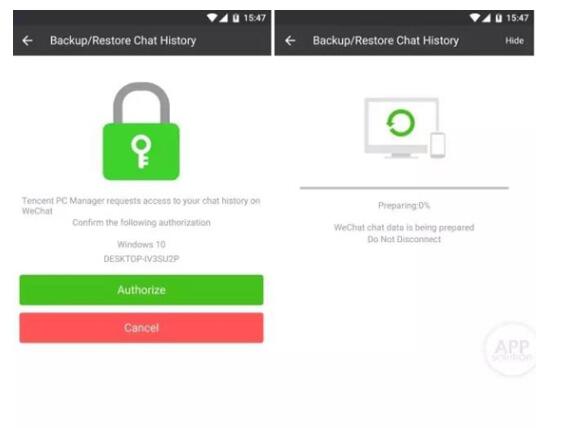Tap the 15:47 clock in left status bar
562x428 pixels.
click(x=254, y=18)
